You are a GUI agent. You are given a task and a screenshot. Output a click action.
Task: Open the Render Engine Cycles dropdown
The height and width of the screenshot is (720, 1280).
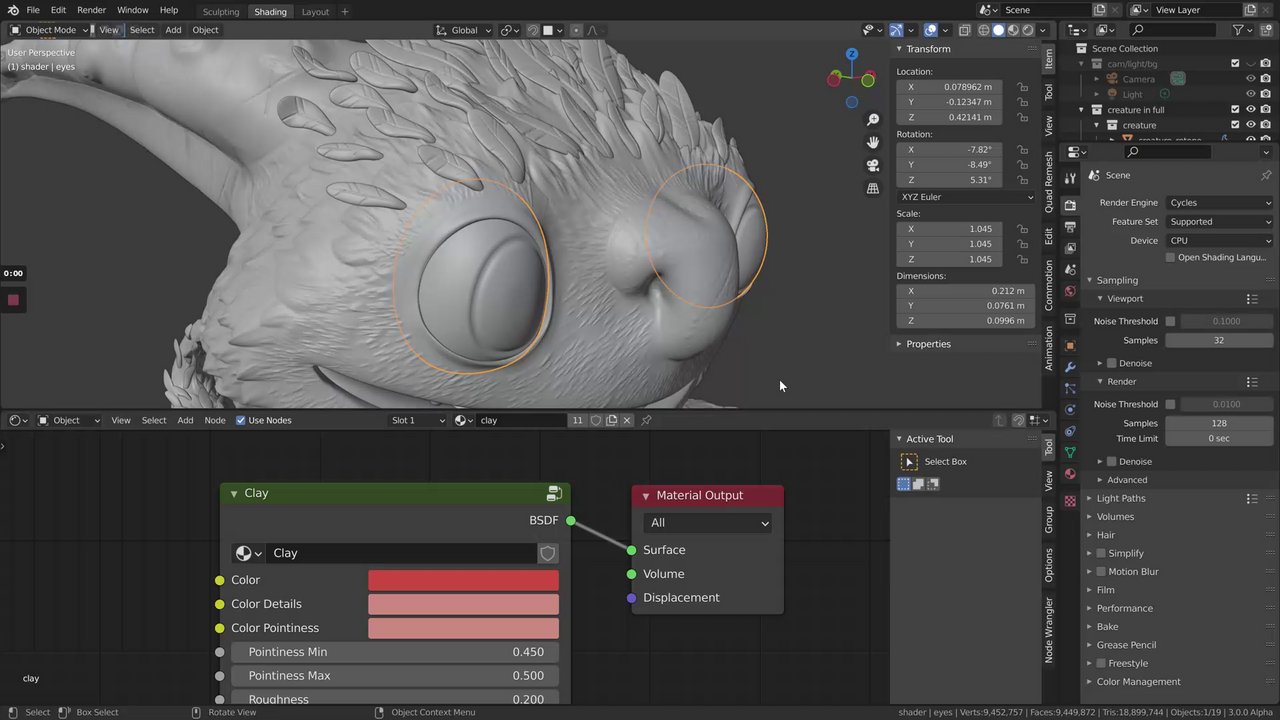pos(1219,203)
